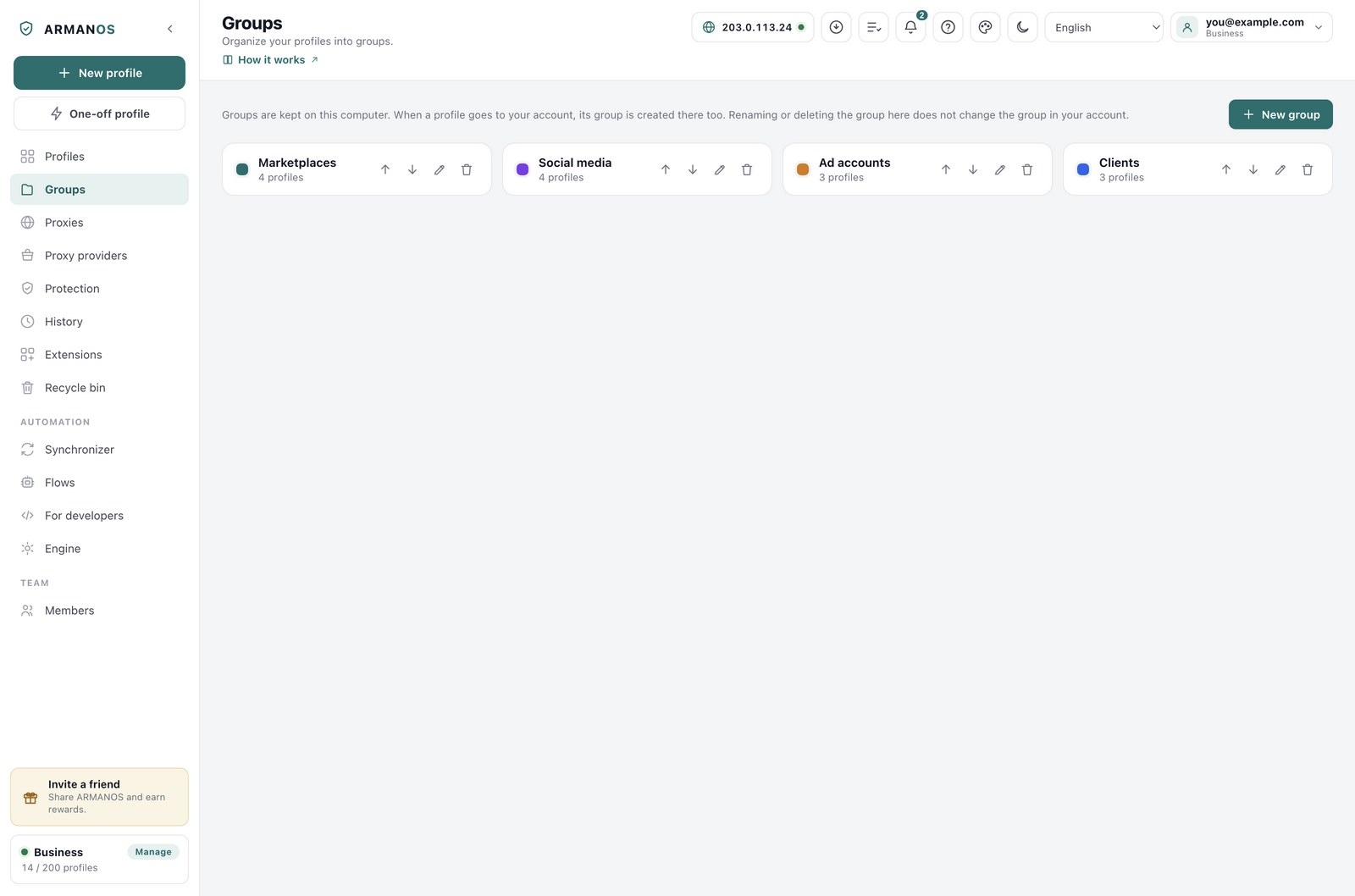Toggle dark mode moon icon

pos(1022,27)
